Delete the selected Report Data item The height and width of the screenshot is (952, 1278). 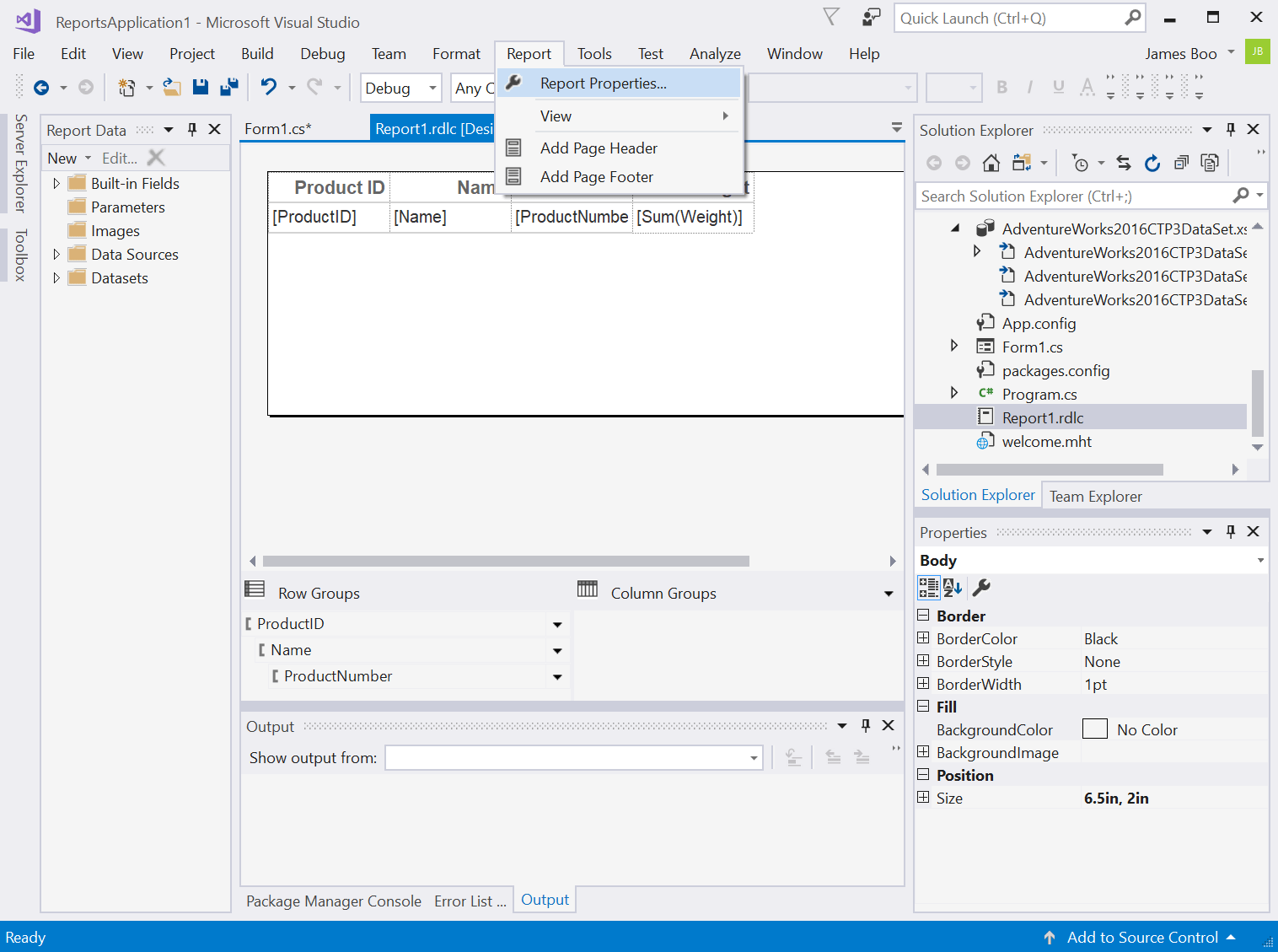point(156,158)
